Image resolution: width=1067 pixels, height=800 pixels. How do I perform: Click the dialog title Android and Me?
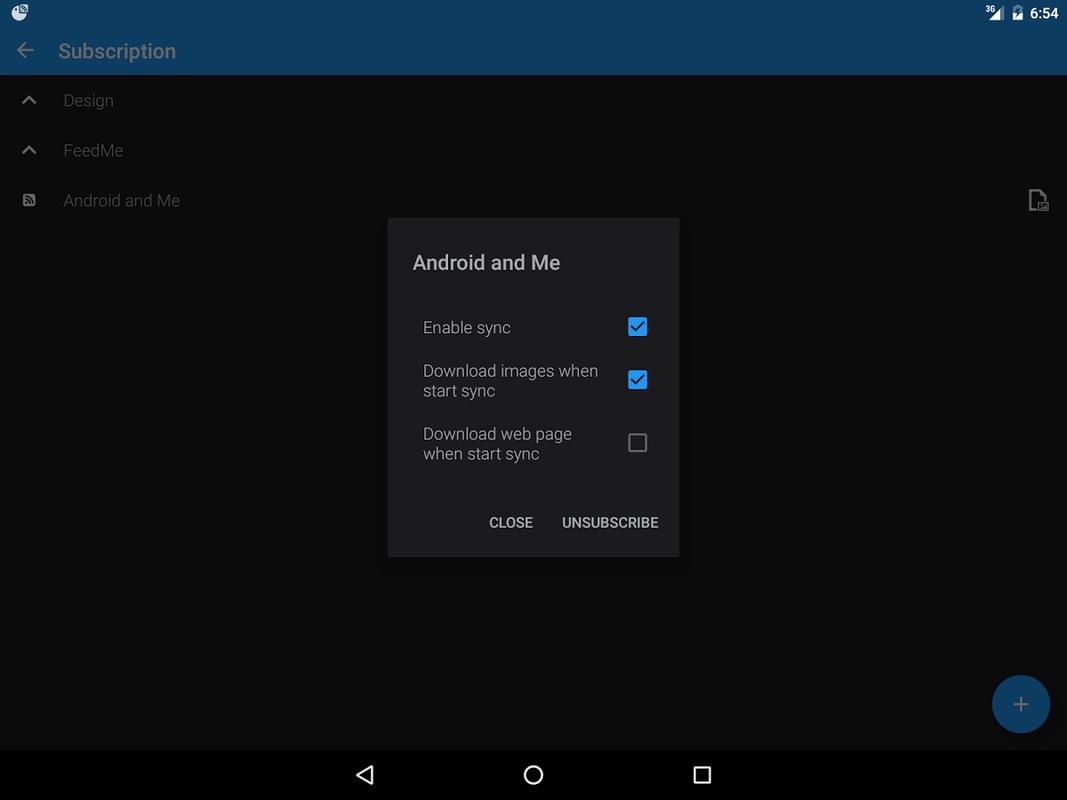[486, 263]
